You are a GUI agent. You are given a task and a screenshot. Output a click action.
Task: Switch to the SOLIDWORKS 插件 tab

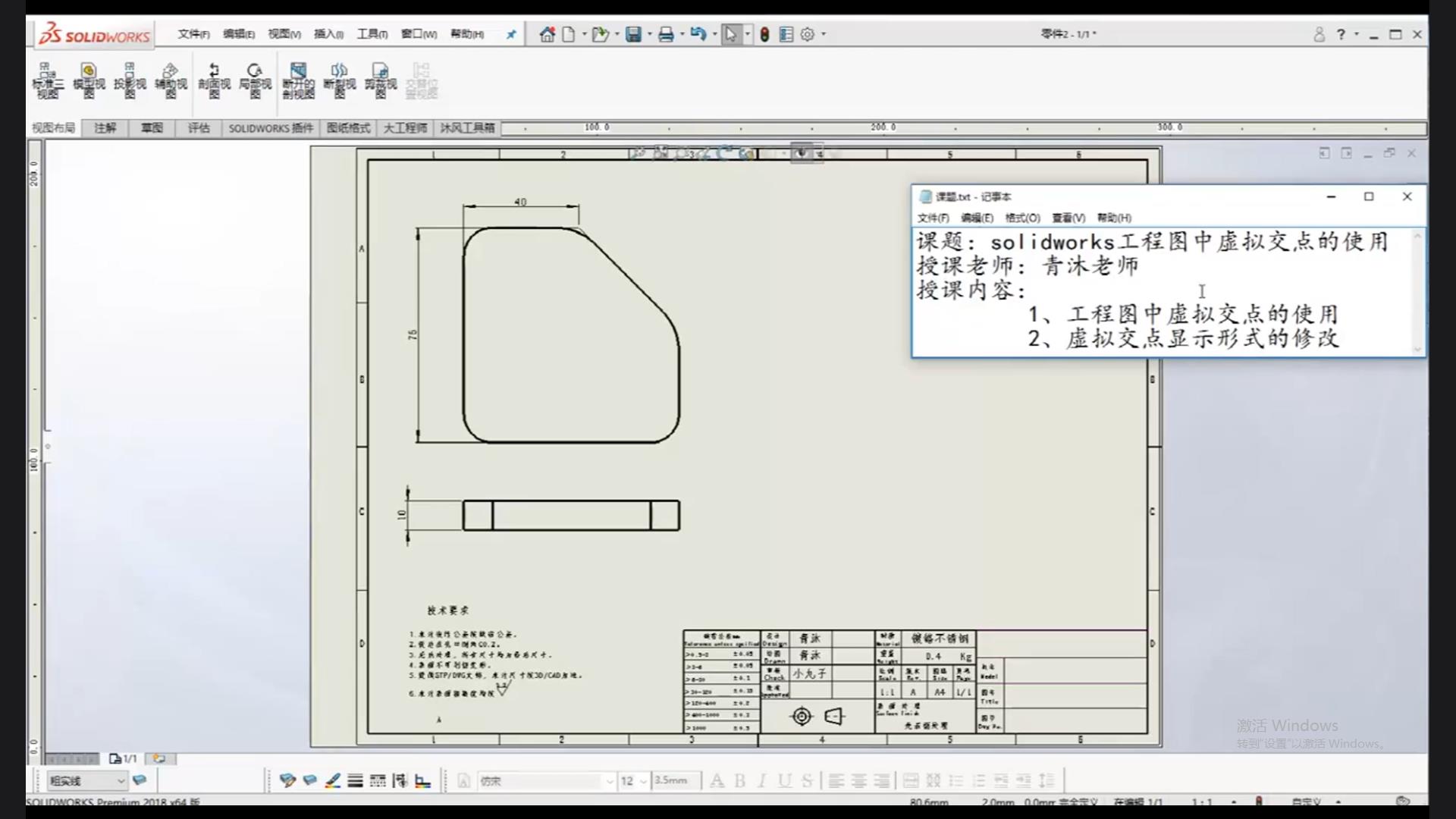(271, 128)
